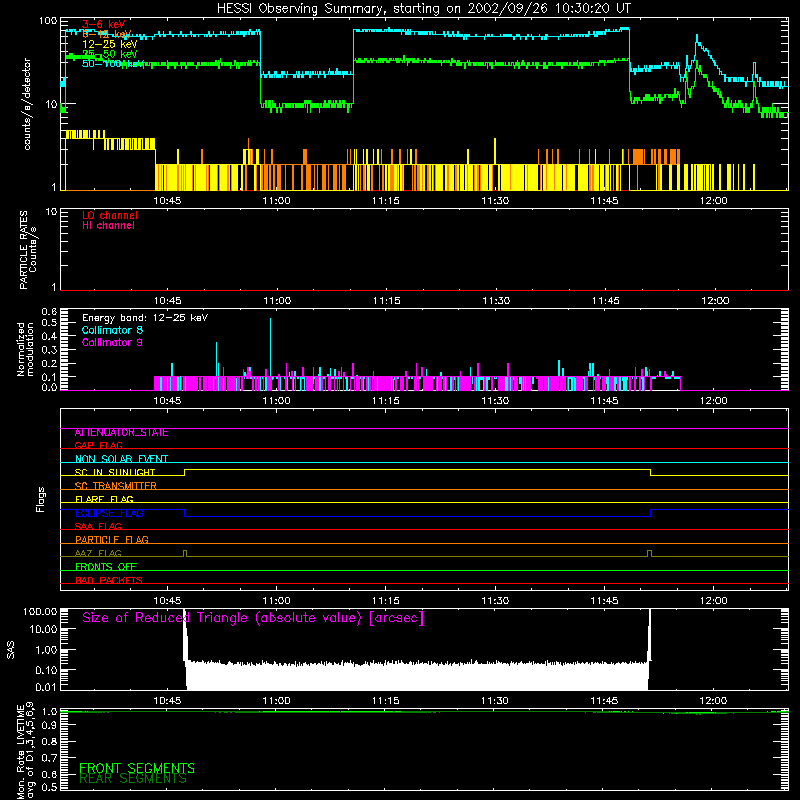This screenshot has height=800, width=800.
Task: Click the cyan flare peak before 12:00
Action: [697, 39]
